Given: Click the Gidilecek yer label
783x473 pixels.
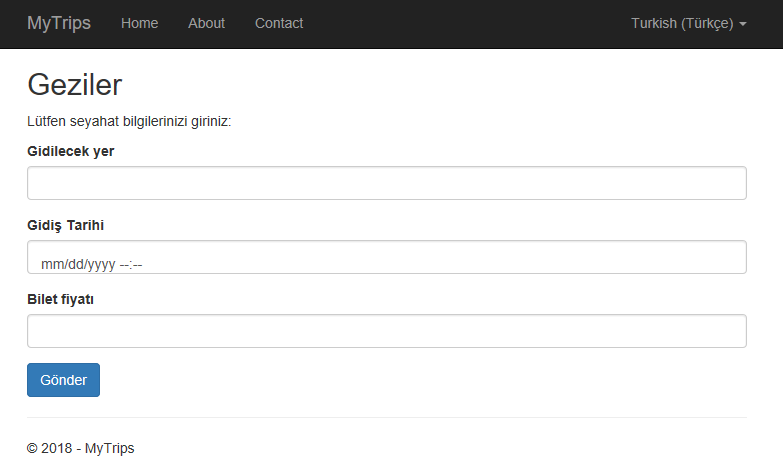Looking at the screenshot, I should pos(70,151).
